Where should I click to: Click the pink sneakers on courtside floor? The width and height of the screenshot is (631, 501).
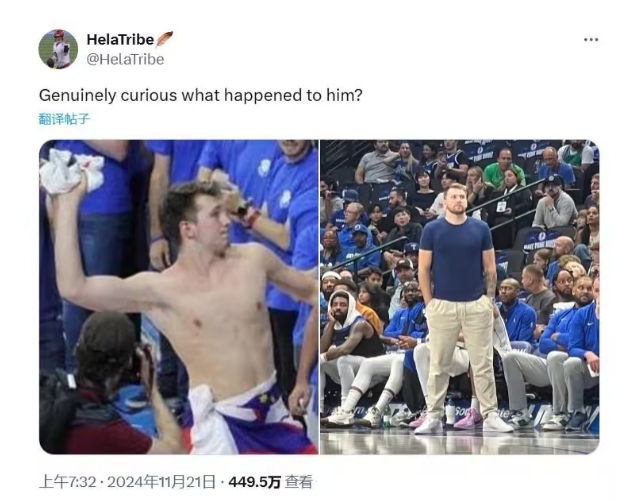(x=468, y=419)
